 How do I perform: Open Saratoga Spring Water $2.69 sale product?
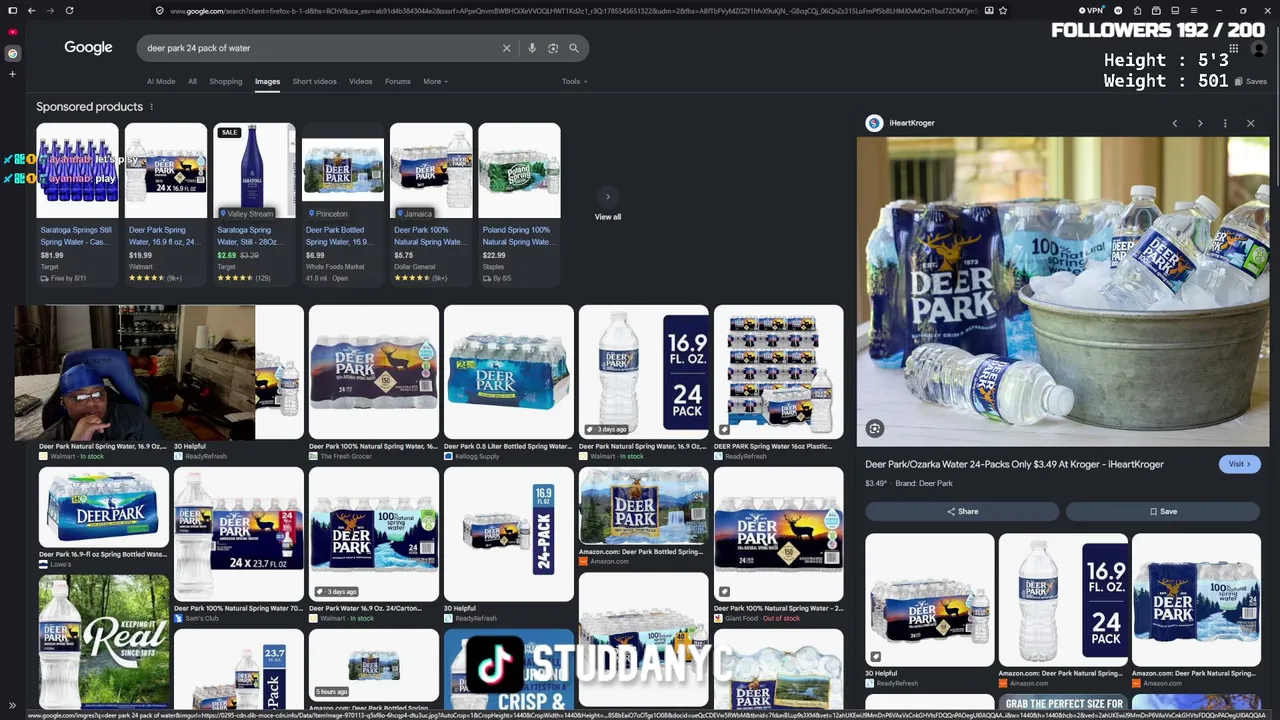[254, 204]
